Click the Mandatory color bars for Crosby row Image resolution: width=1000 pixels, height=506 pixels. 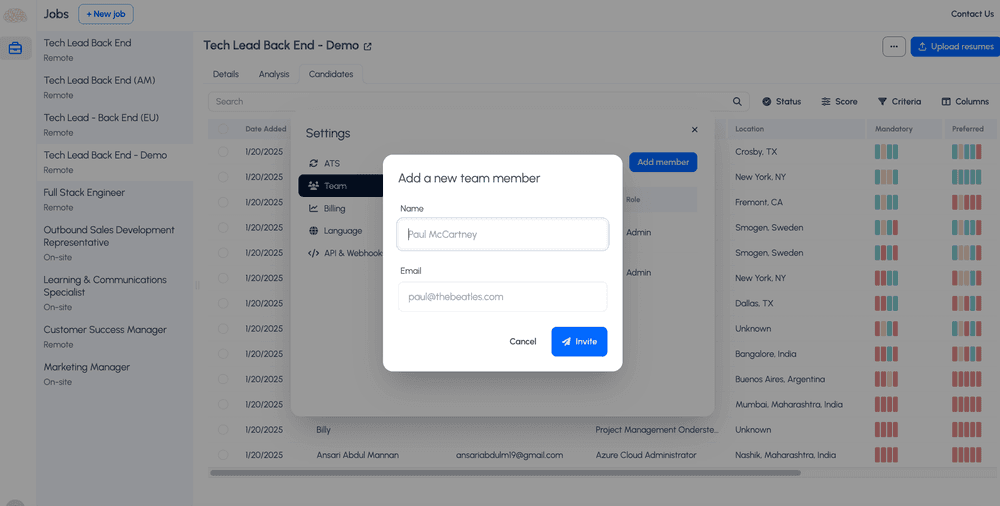886,152
